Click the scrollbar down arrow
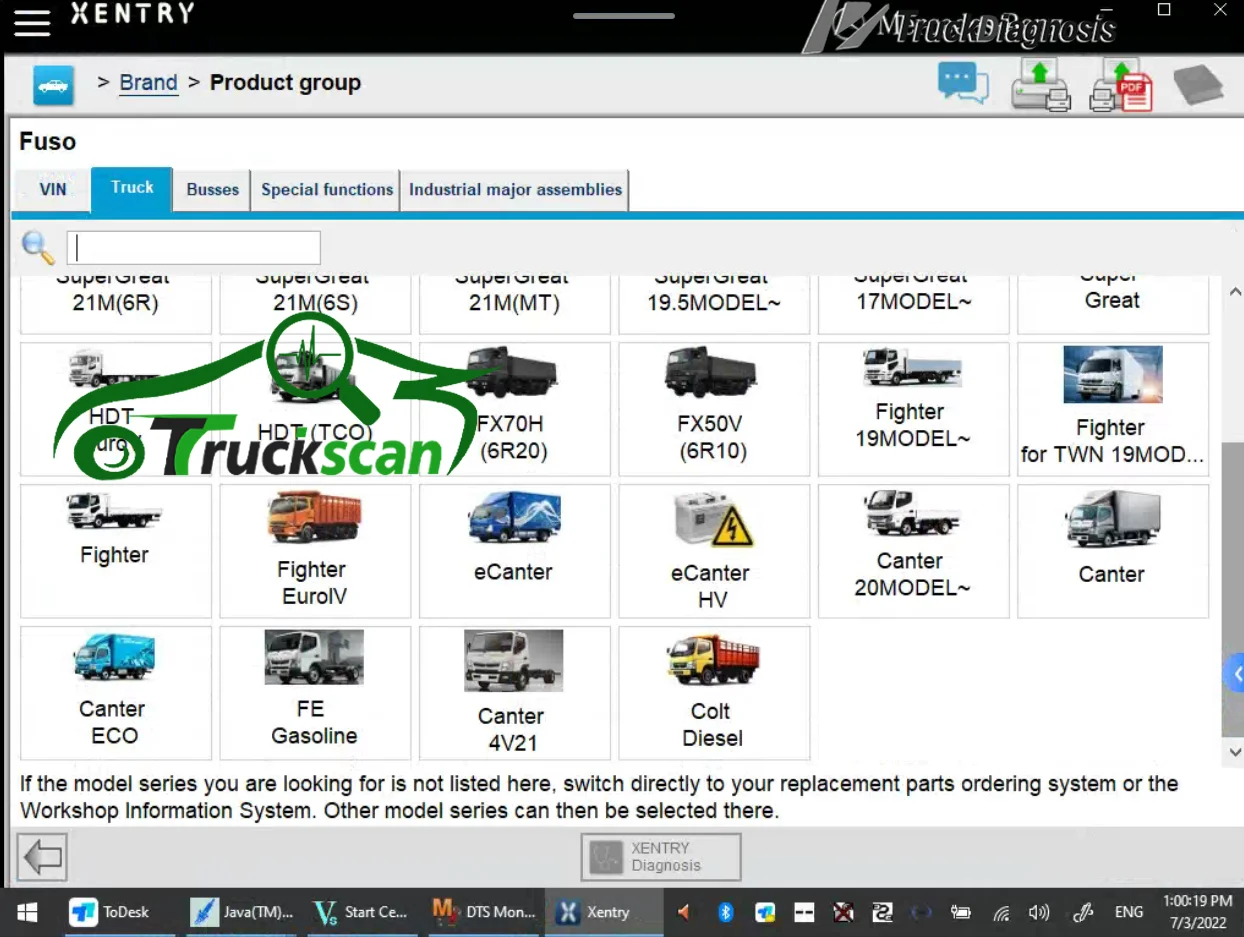 tap(1234, 751)
